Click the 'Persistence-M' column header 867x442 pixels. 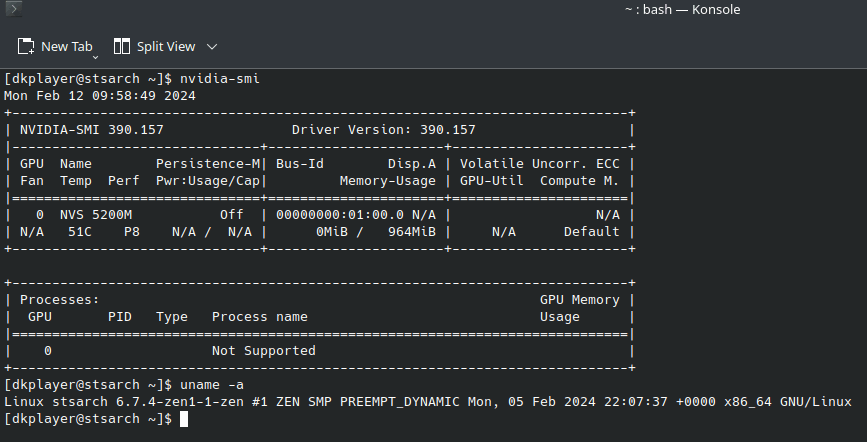[x=207, y=164]
